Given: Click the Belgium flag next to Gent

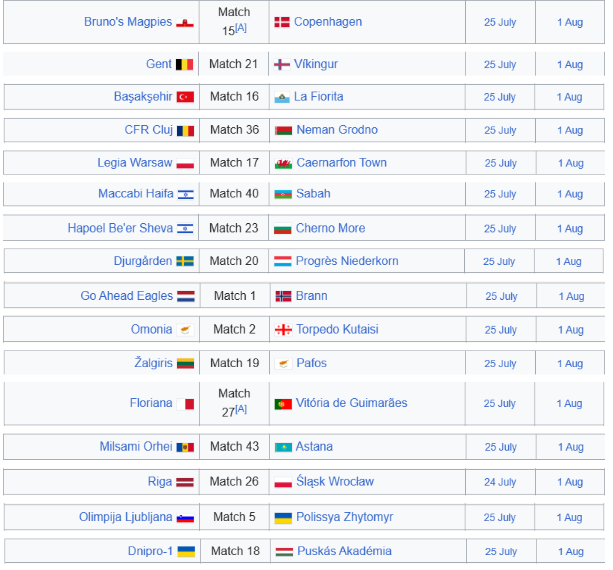Looking at the screenshot, I should (x=185, y=64).
